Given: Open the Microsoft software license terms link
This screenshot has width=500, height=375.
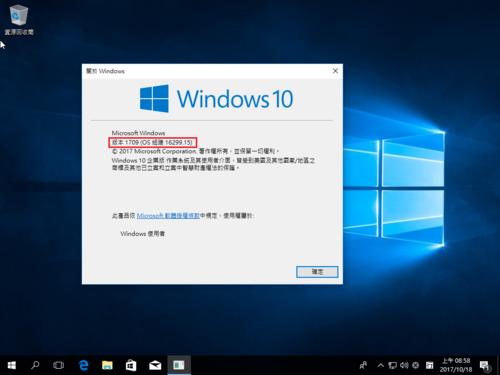Looking at the screenshot, I should 168,216.
